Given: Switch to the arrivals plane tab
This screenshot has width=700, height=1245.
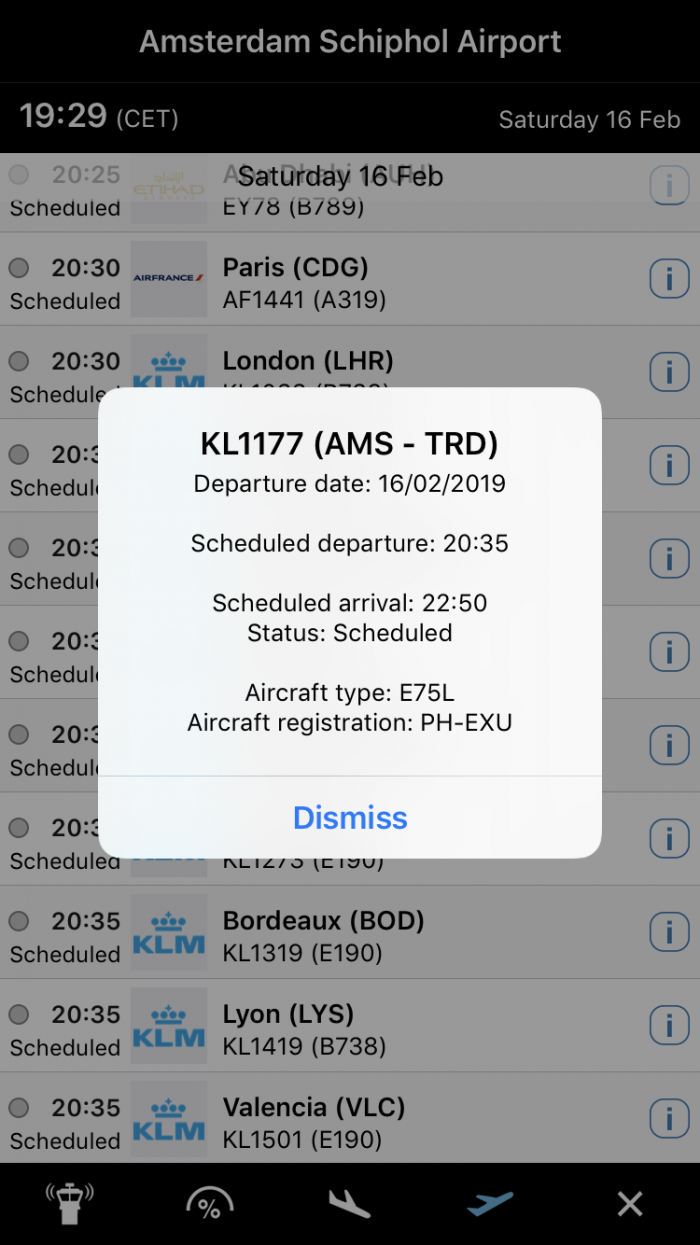Looking at the screenshot, I should [350, 1203].
